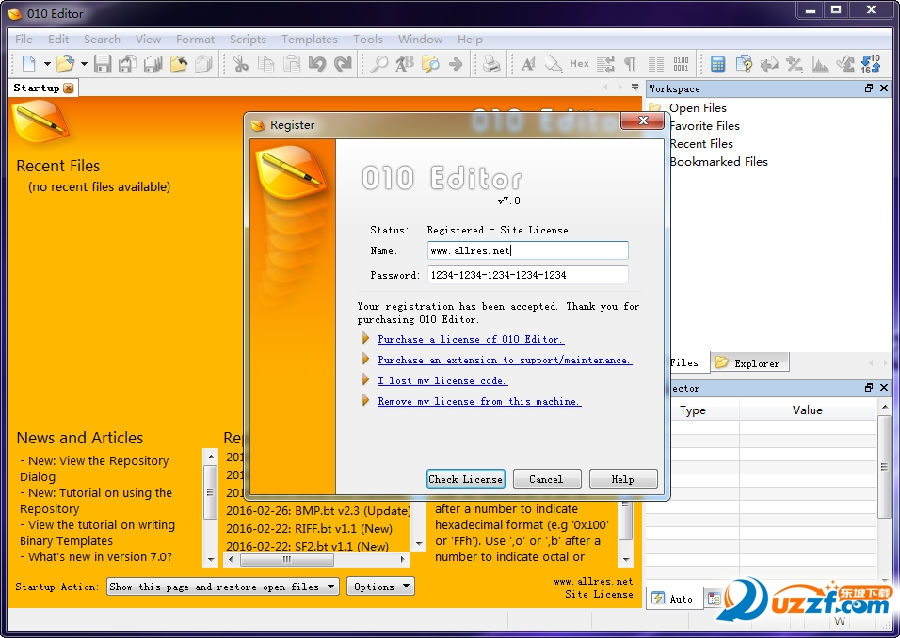Open the Calculator tool icon
900x638 pixels.
pos(717,64)
